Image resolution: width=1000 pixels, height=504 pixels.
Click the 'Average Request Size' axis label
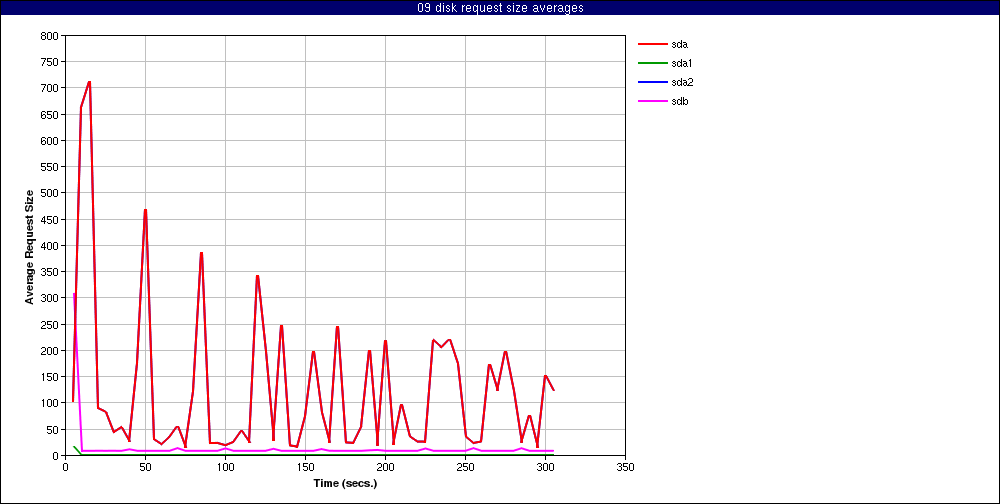coord(29,246)
